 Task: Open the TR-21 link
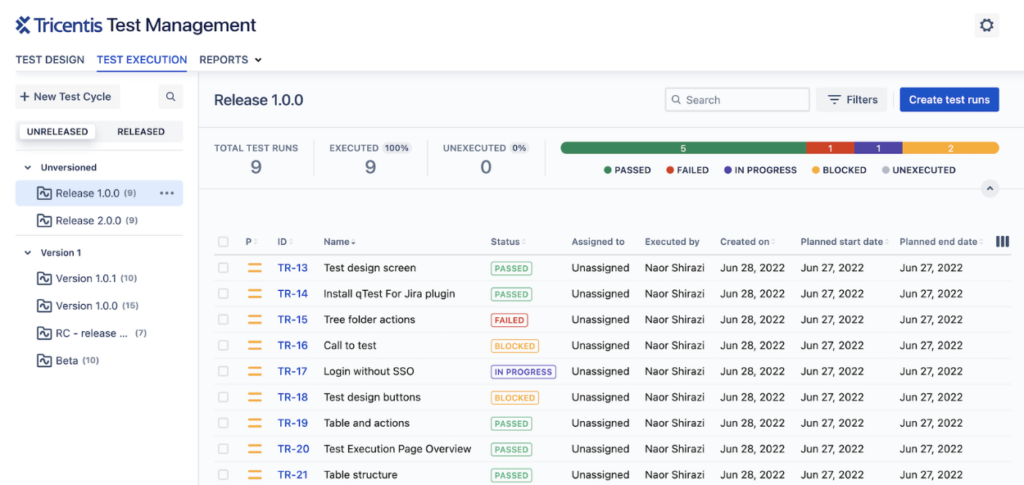(293, 475)
